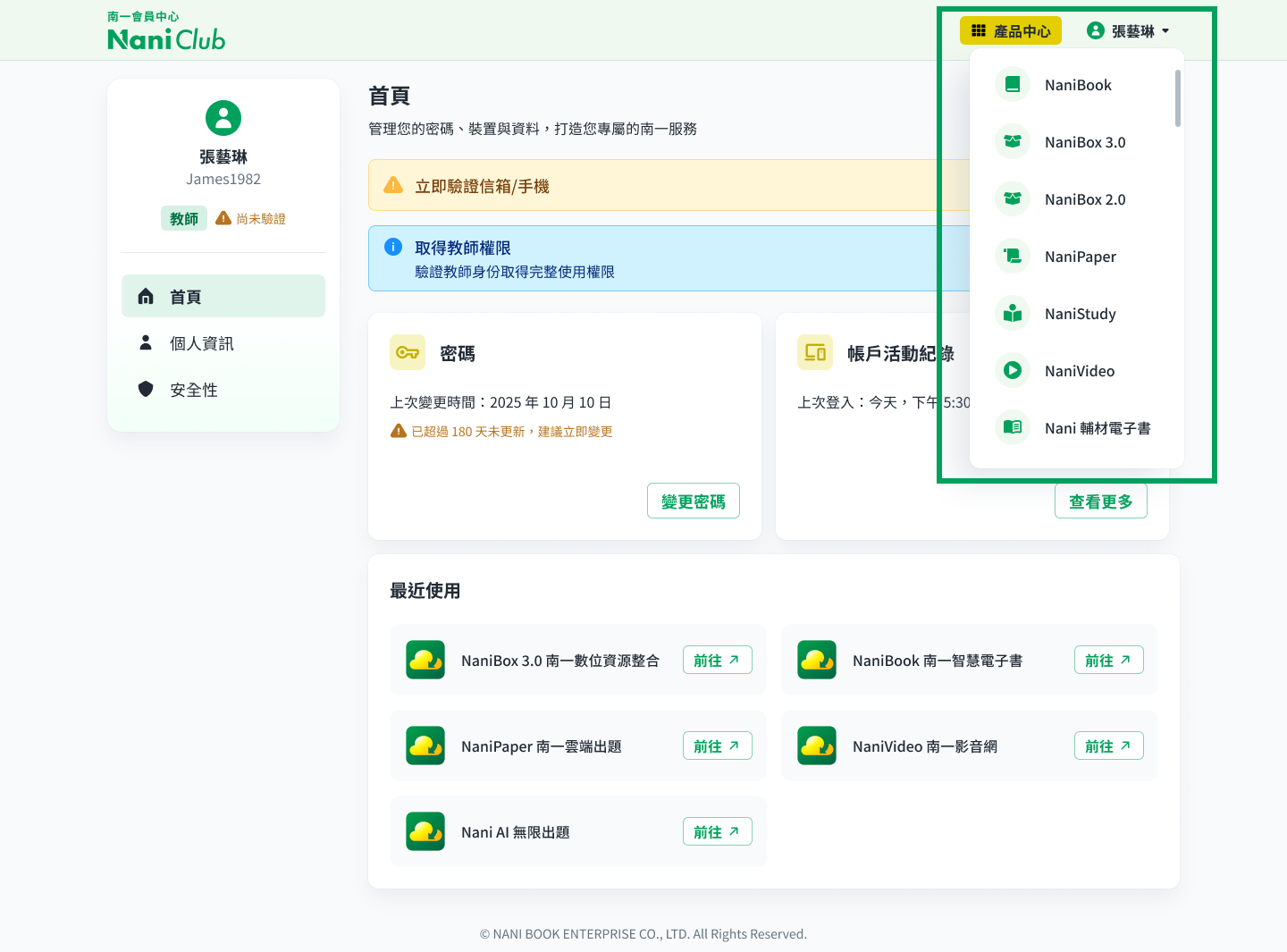
Task: Click the shield icon beside 安全性
Action: (x=146, y=389)
